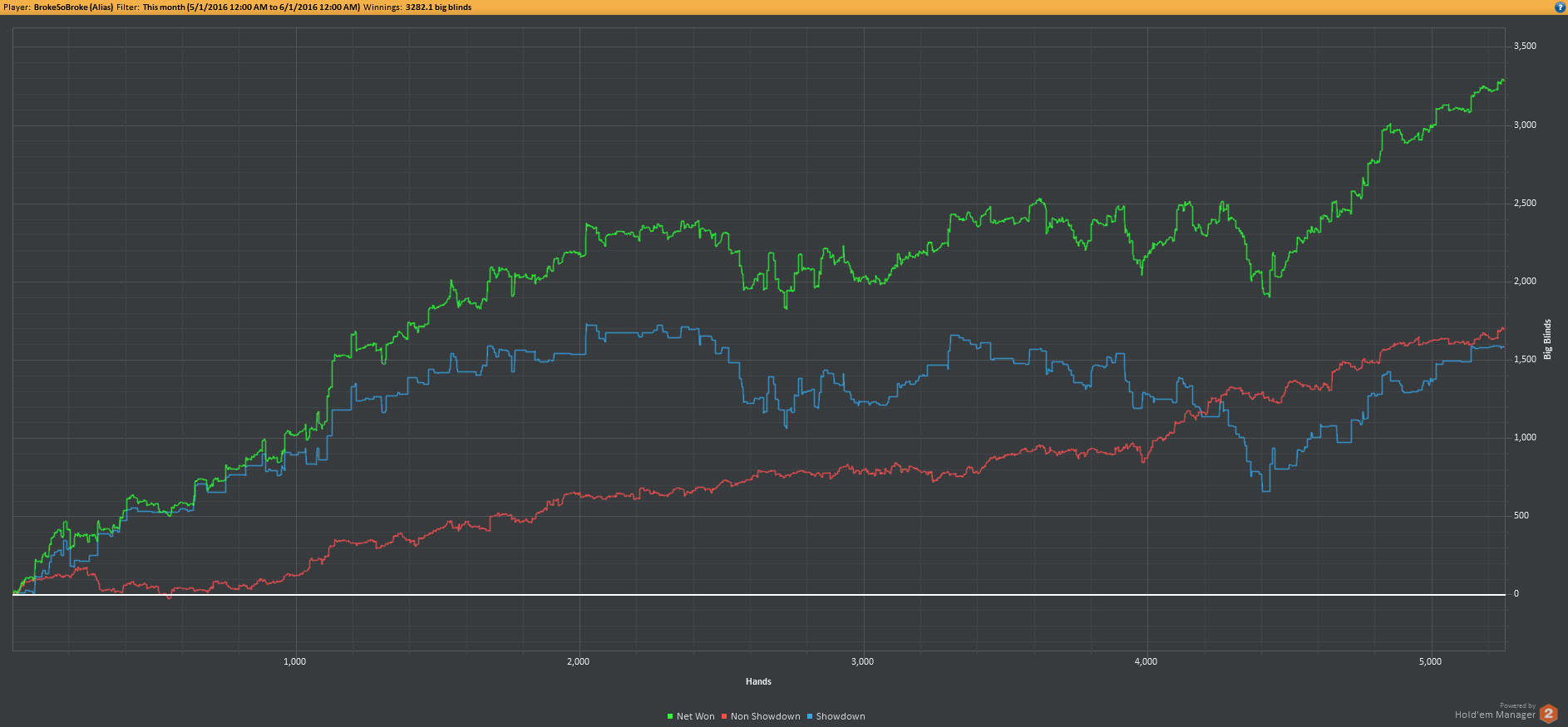This screenshot has width=1568, height=727.
Task: Click the 2,500 y-axis label
Action: pos(1525,203)
